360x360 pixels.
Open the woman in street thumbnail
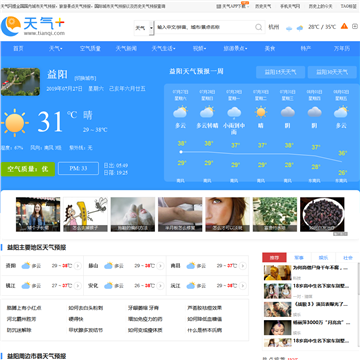click(38, 214)
